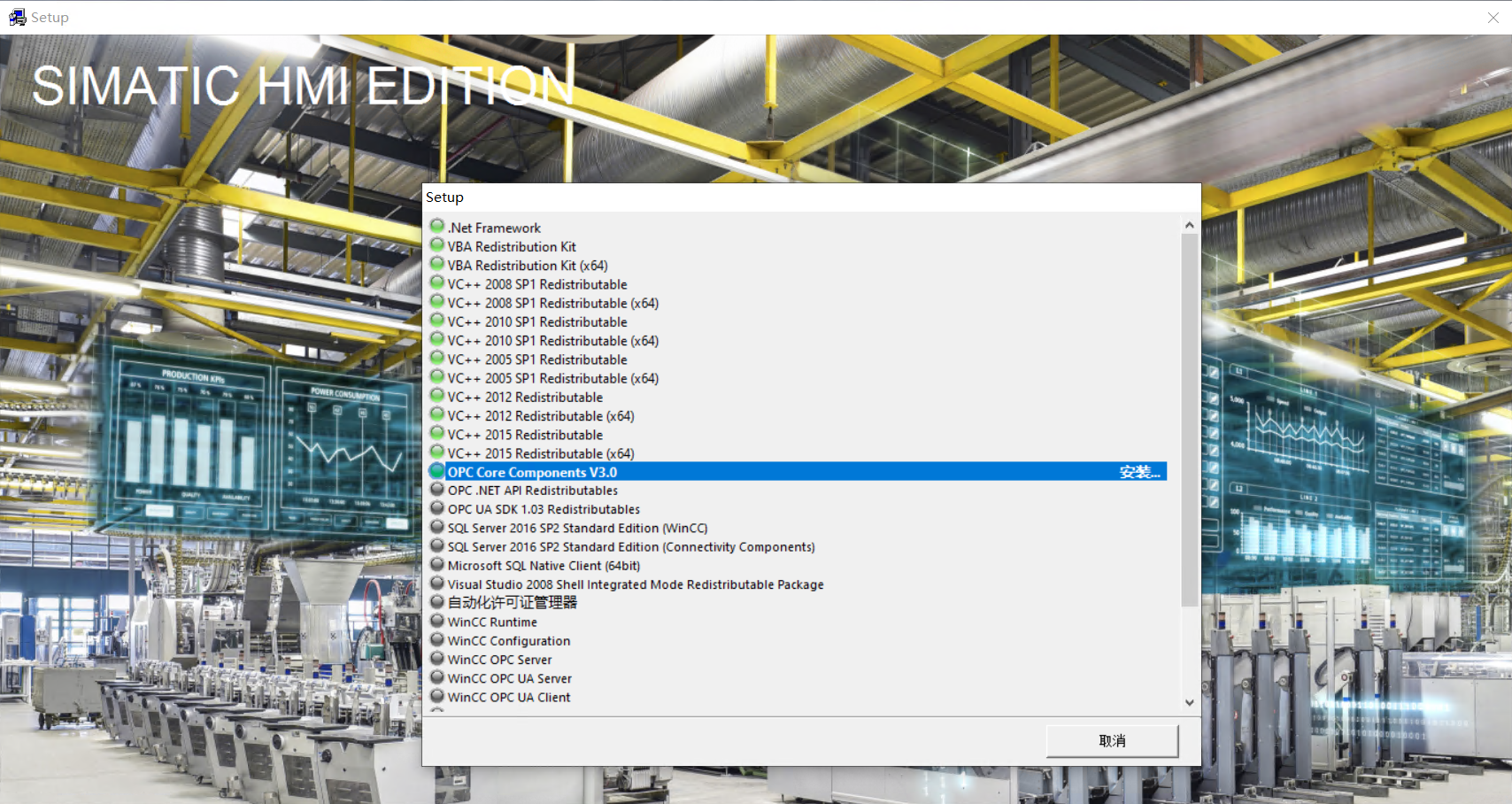Click the green dot beside VC++ 2015 Redistributable (x64)
Screen dimensions: 1512x804
pyautogui.click(x=437, y=451)
